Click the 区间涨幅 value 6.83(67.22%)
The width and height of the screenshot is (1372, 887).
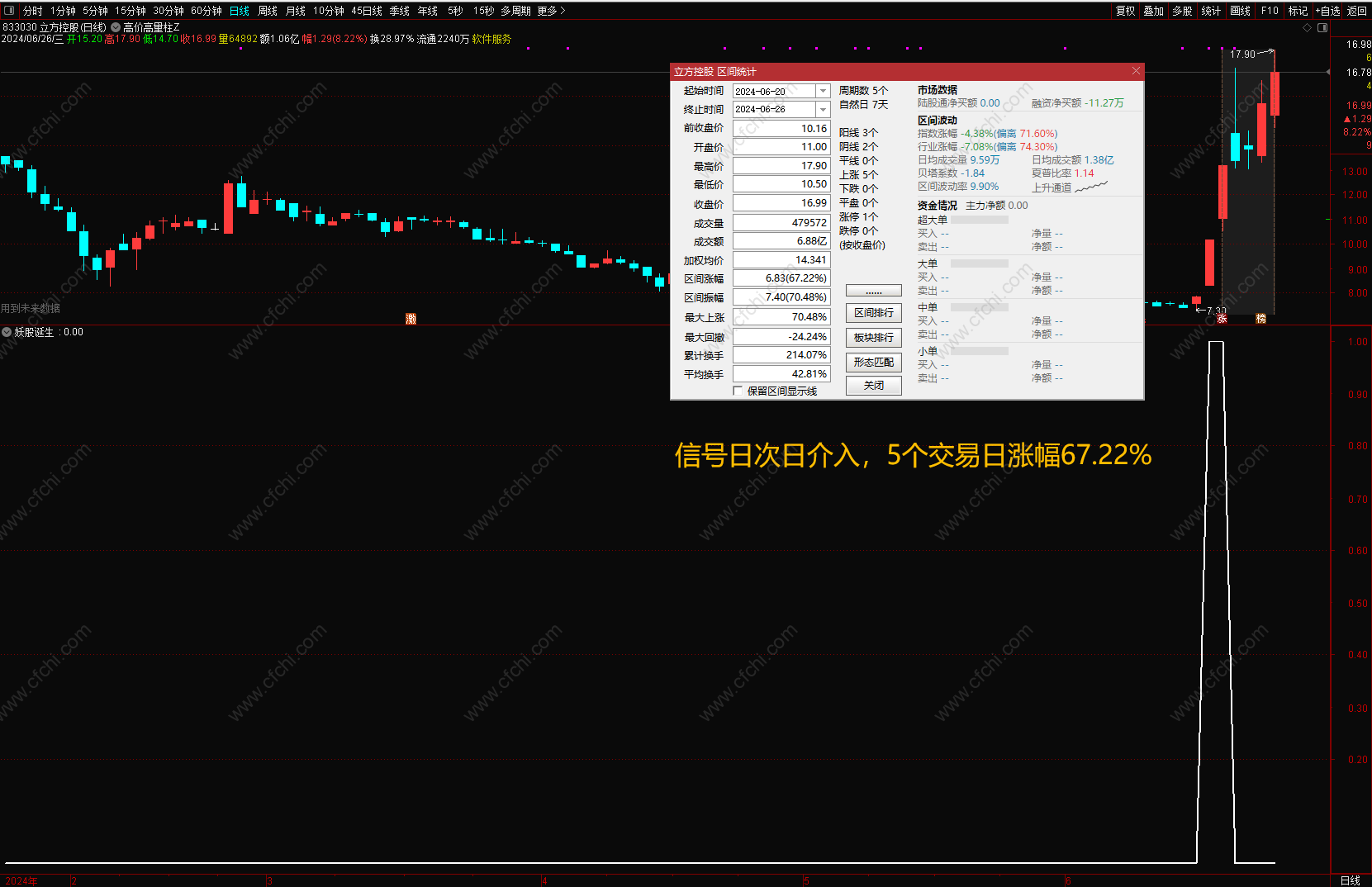click(x=781, y=278)
